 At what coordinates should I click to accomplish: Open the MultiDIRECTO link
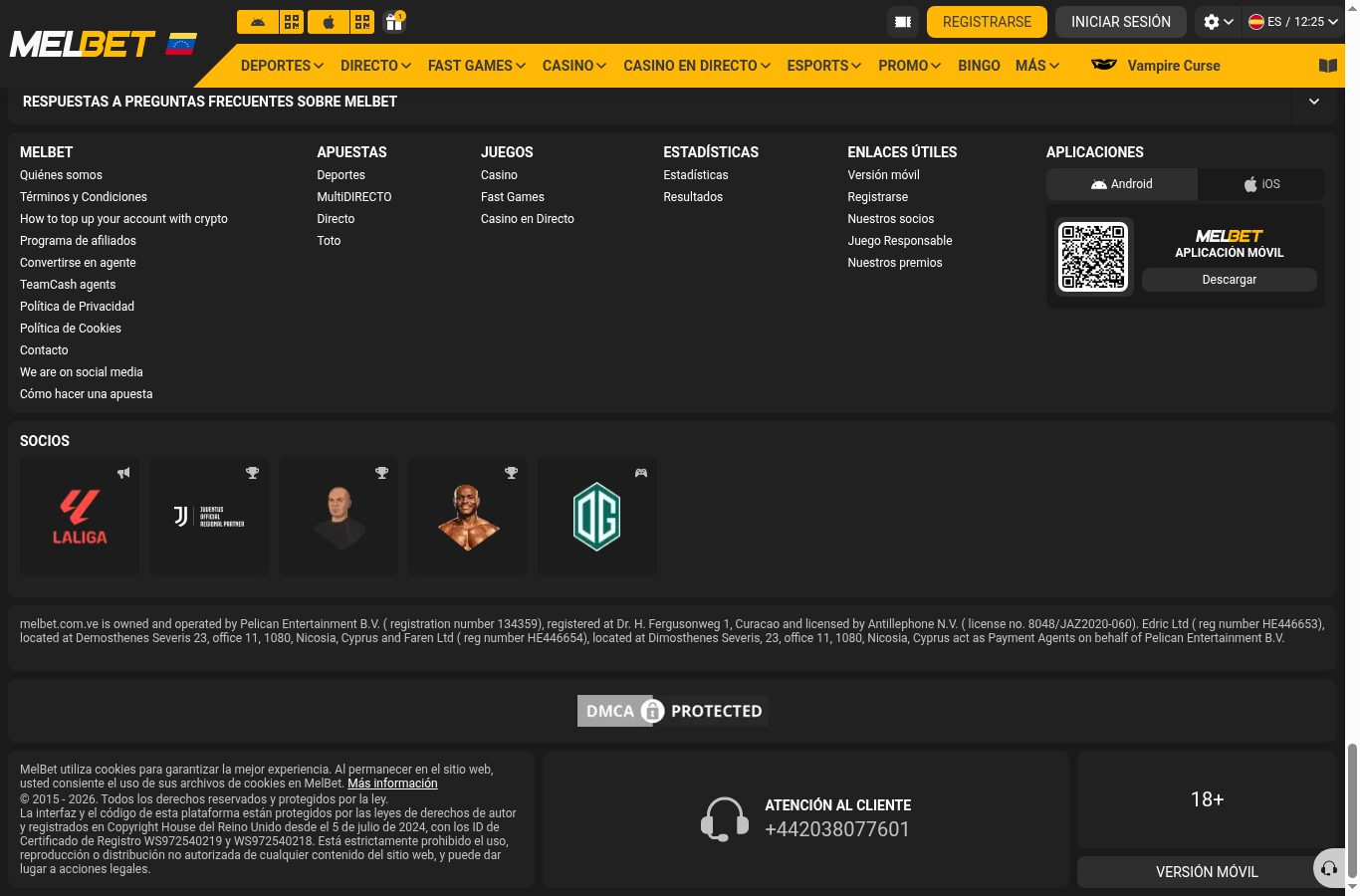(x=354, y=197)
